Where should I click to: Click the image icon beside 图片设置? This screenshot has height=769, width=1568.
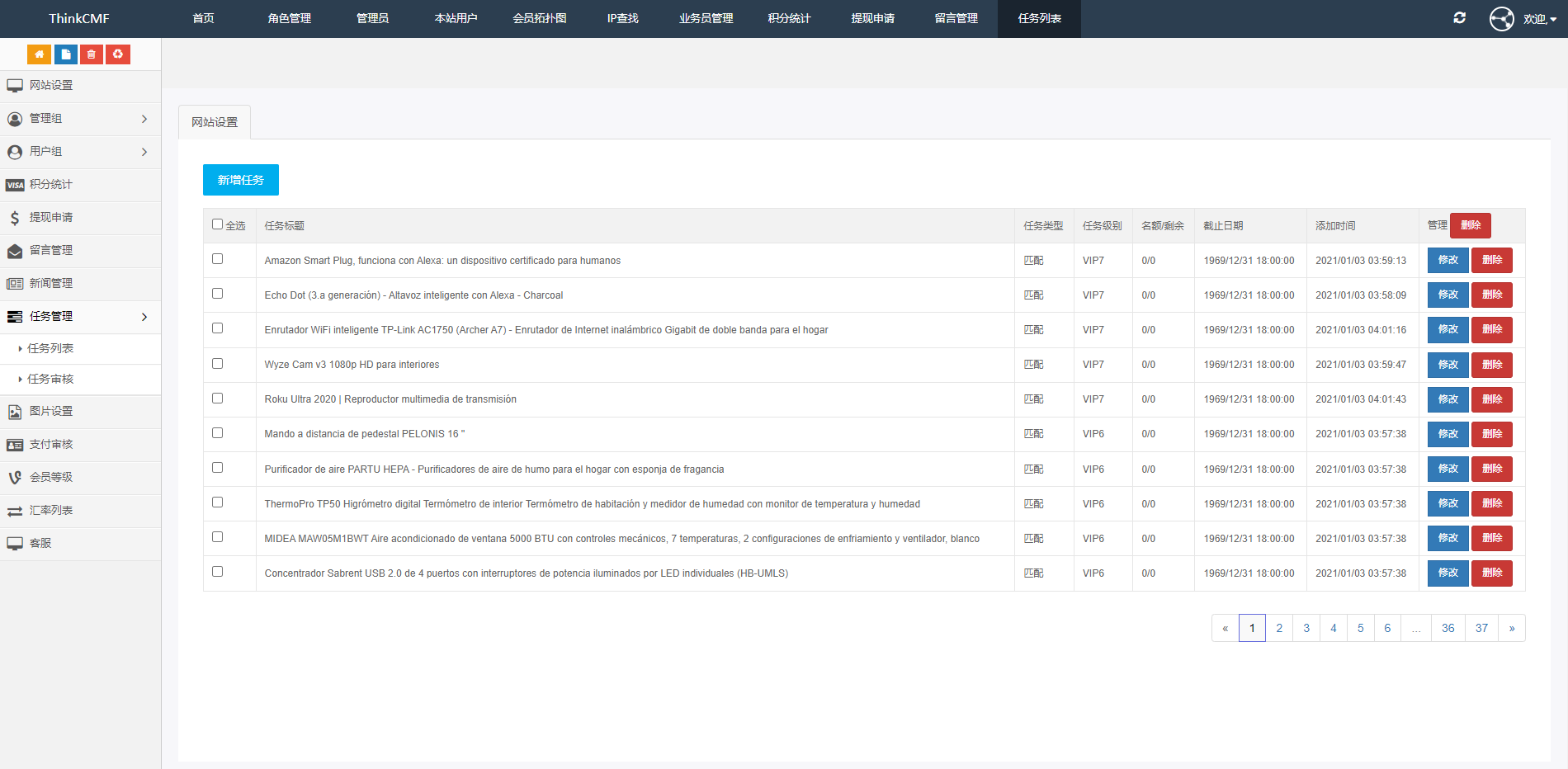(x=15, y=412)
